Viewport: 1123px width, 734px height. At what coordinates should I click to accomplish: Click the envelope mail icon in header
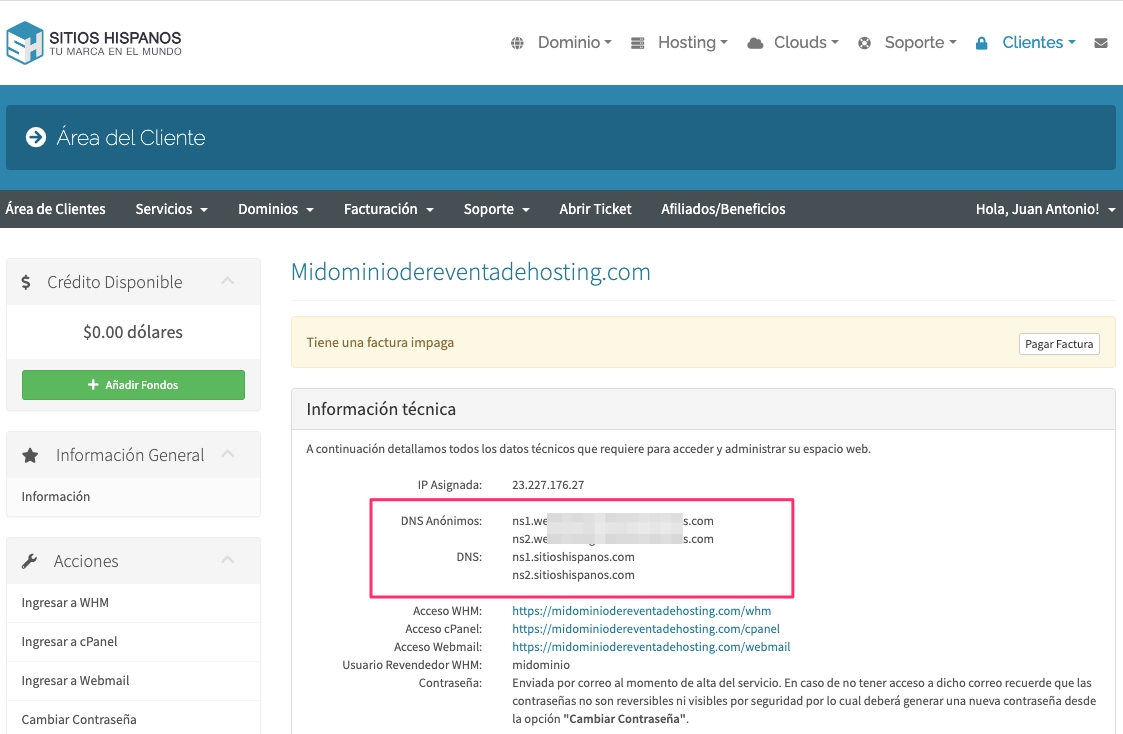pos(1101,43)
